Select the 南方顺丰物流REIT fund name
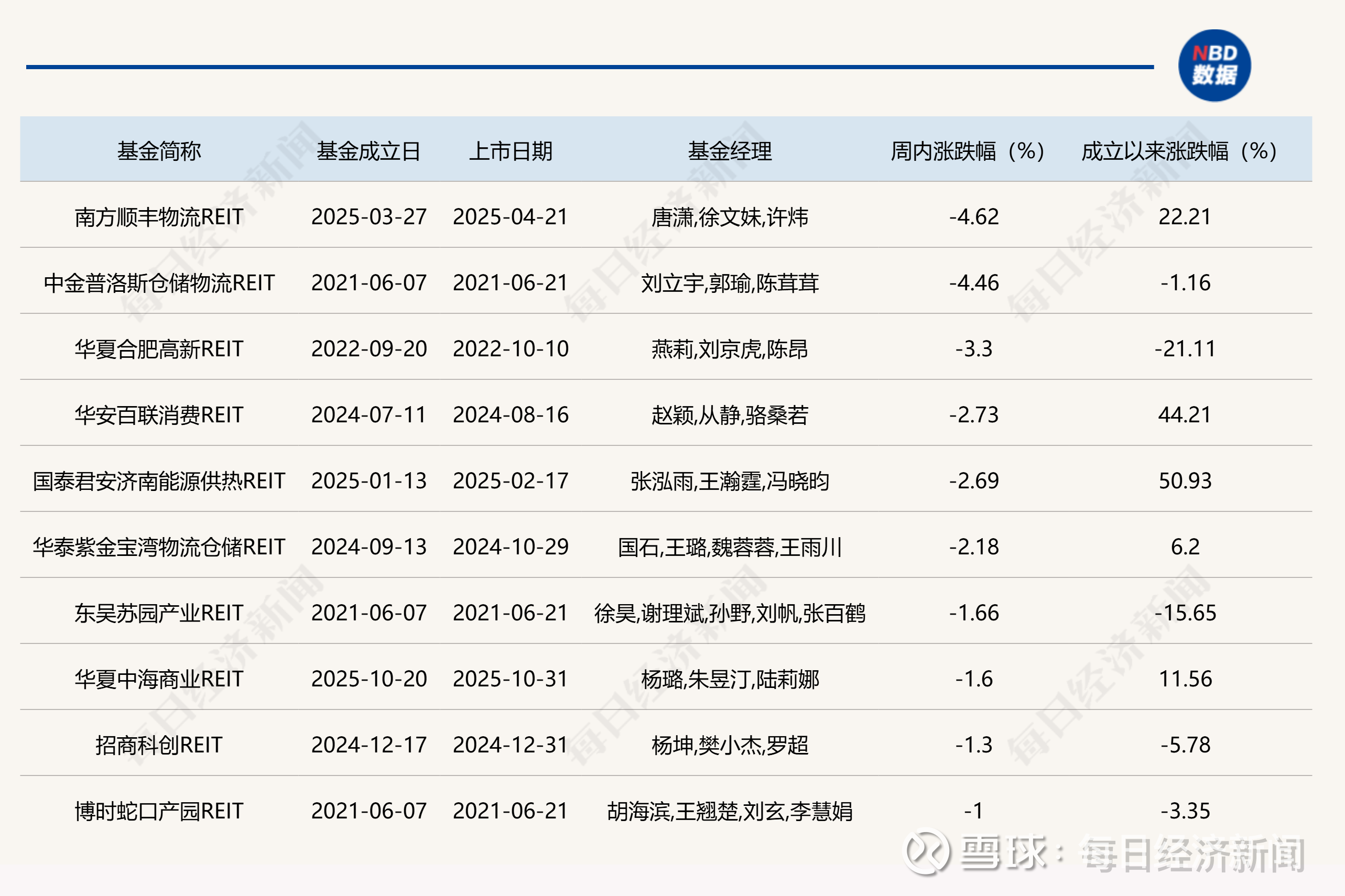The image size is (1345, 896). 159,217
